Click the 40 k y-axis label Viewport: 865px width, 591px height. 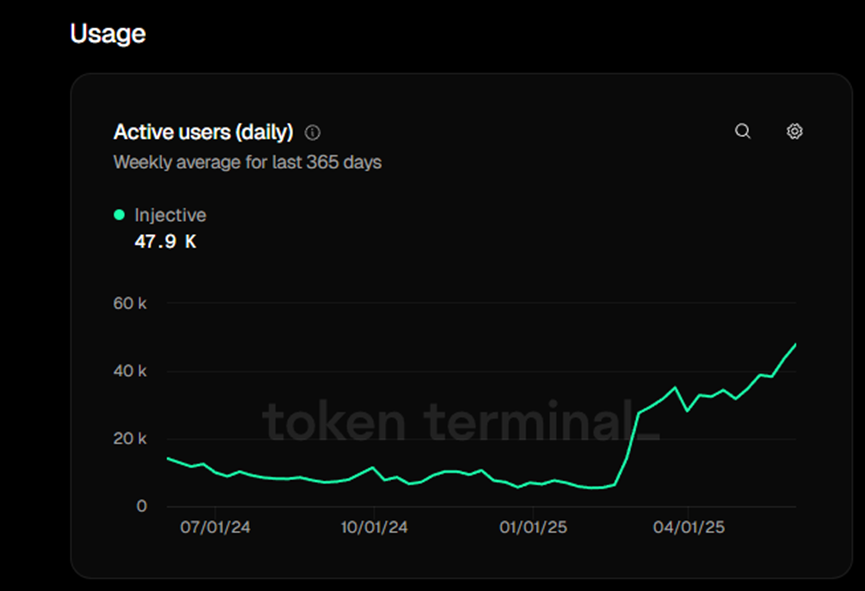(129, 371)
